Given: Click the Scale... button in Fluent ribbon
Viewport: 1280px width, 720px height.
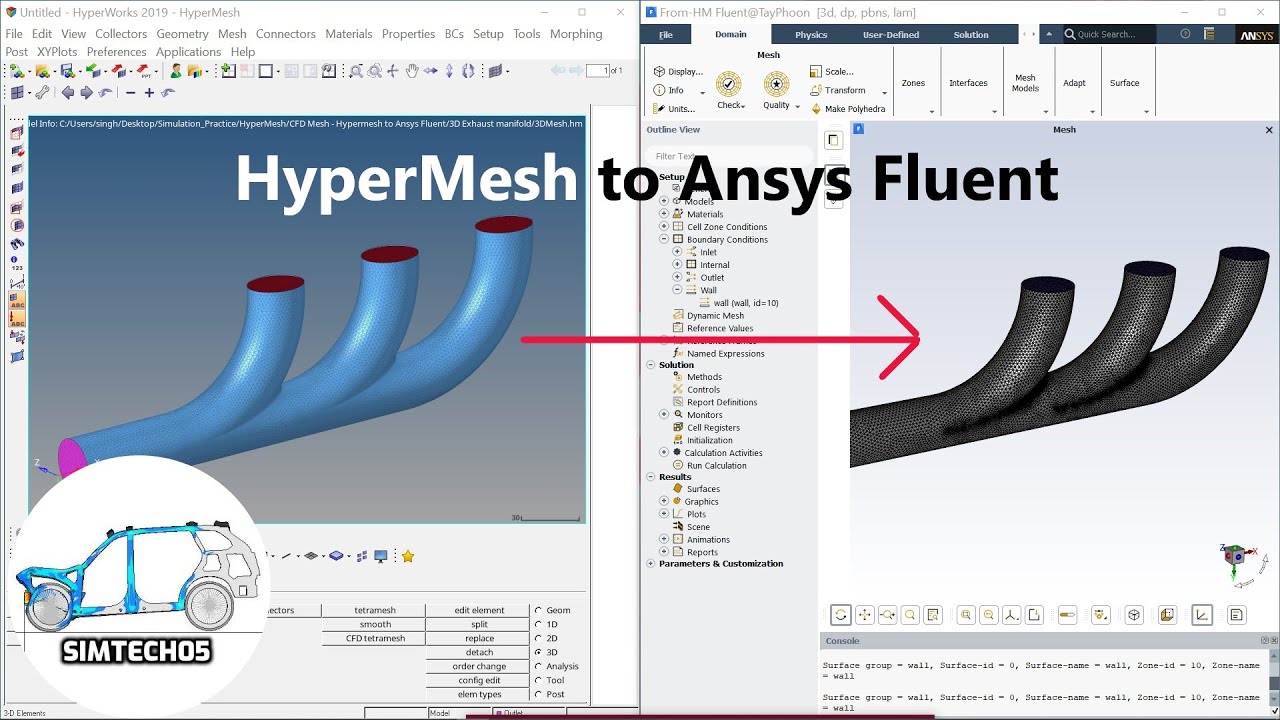Looking at the screenshot, I should click(x=831, y=72).
